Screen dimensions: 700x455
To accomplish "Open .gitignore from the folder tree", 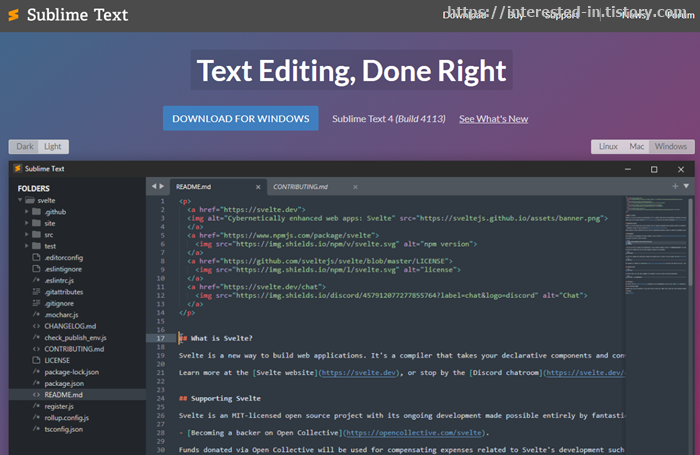I will (59, 304).
